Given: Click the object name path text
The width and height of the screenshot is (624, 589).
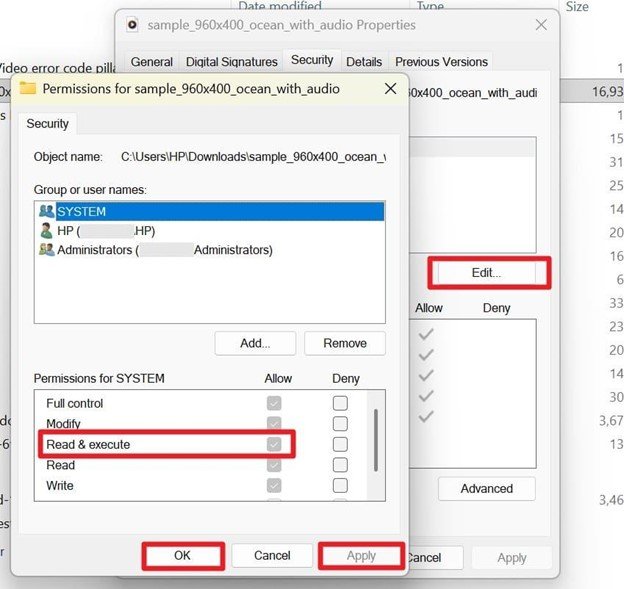Looking at the screenshot, I should click(253, 157).
